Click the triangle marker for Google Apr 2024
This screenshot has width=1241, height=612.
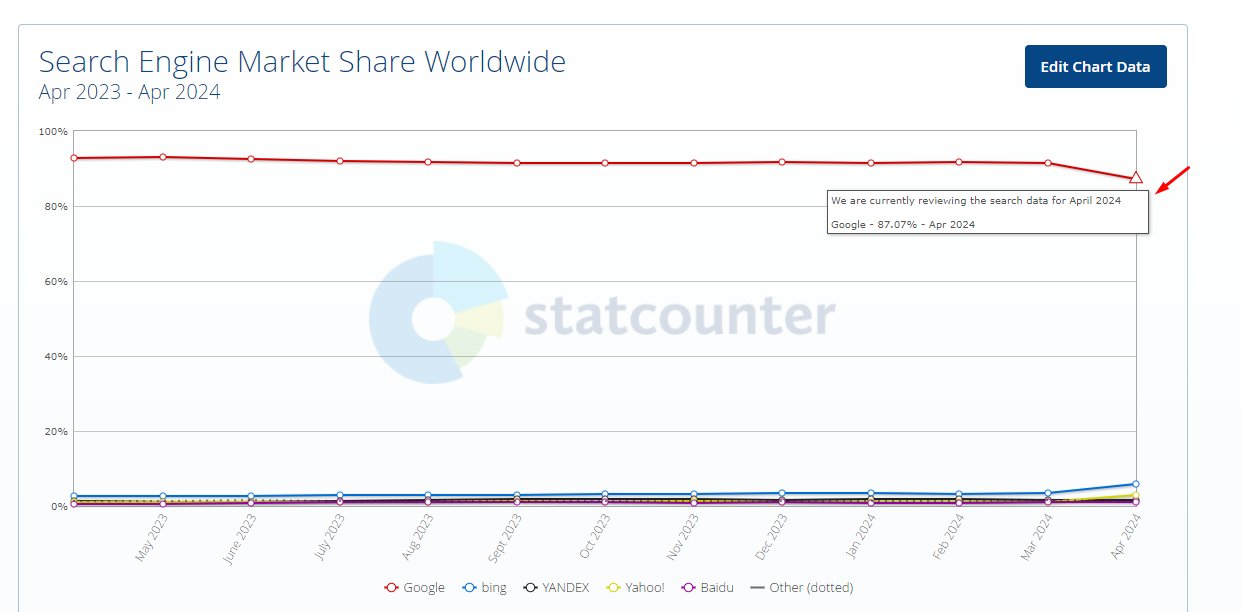(1136, 177)
